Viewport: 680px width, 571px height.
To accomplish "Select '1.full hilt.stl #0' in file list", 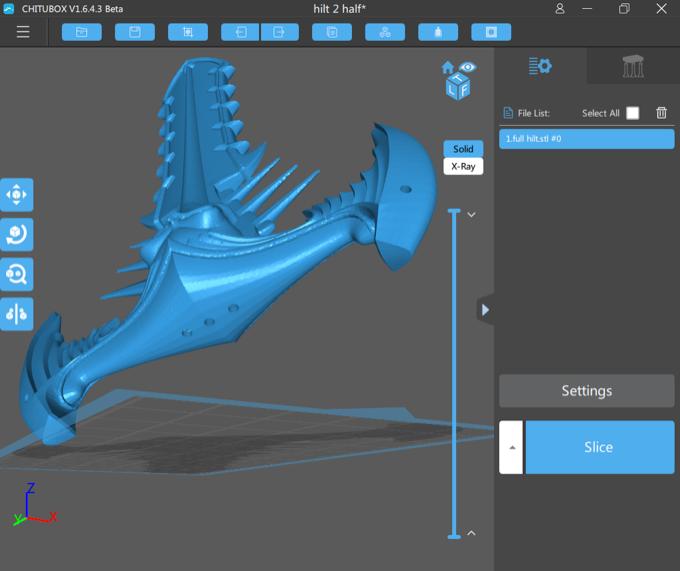I will point(586,139).
